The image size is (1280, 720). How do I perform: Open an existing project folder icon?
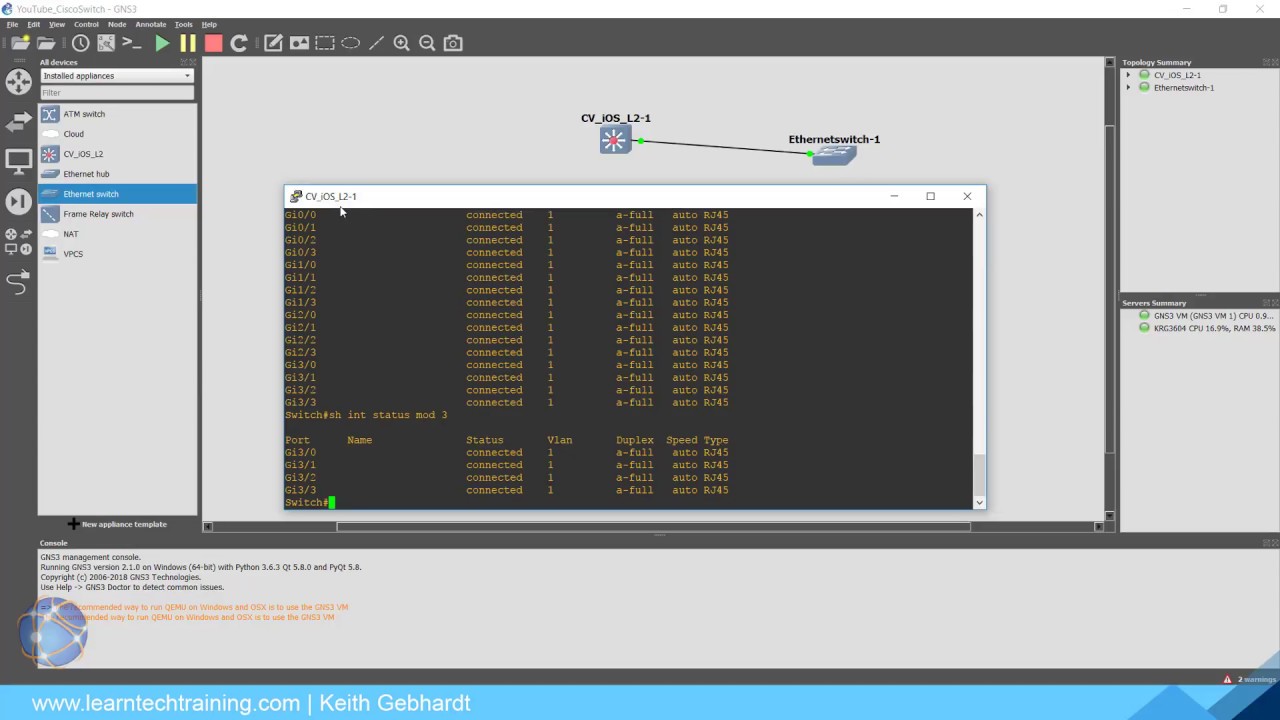(x=46, y=43)
